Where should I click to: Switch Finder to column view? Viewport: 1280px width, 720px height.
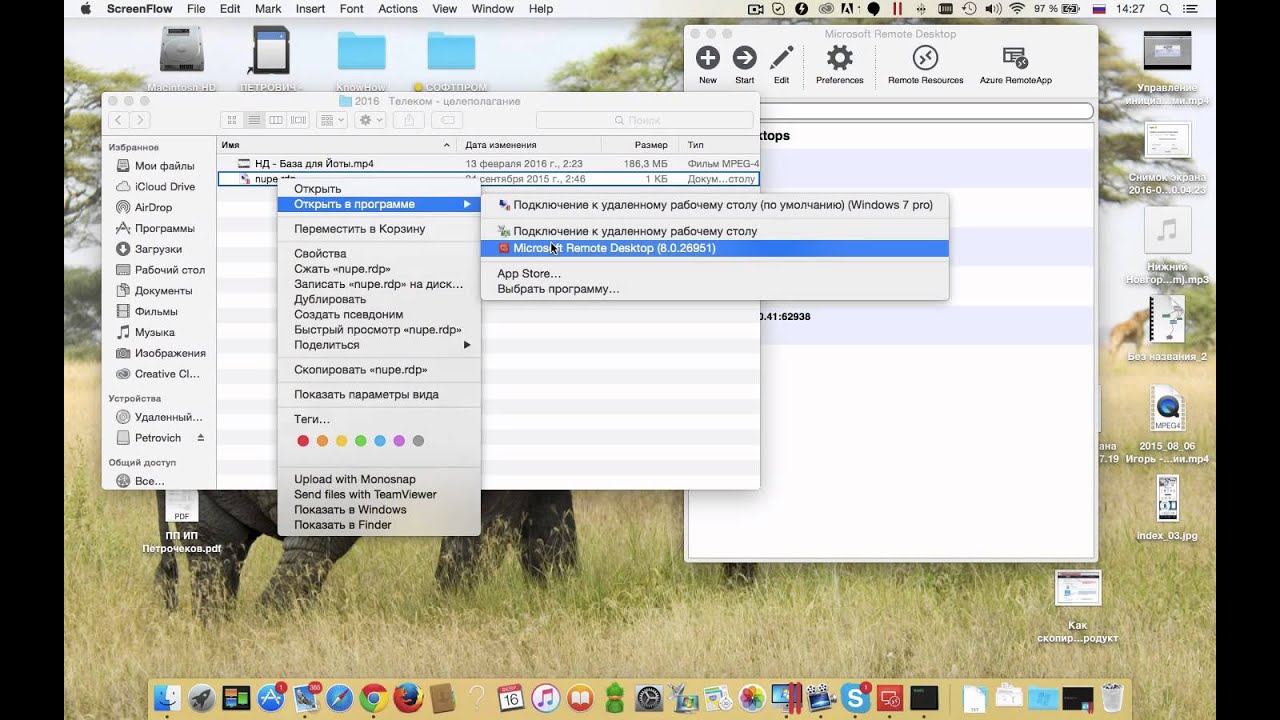point(276,120)
